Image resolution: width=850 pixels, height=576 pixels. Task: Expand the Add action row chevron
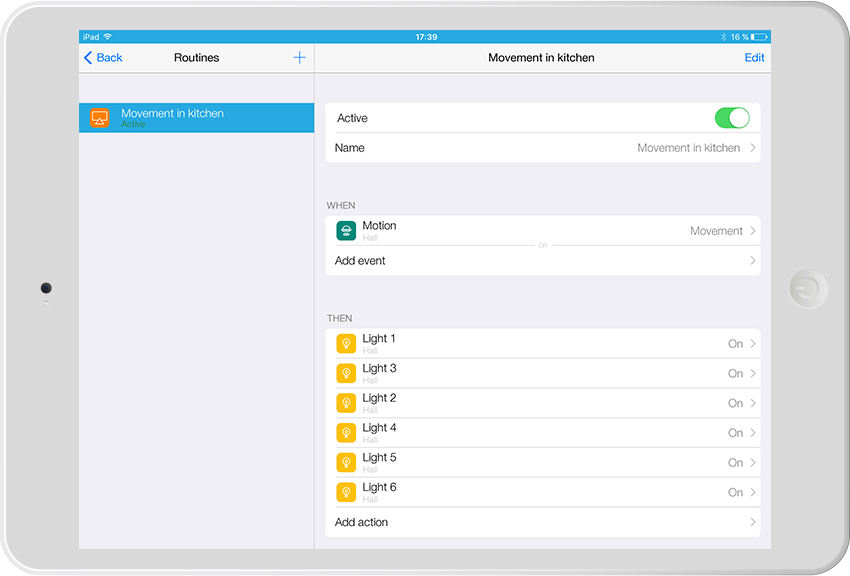(752, 522)
